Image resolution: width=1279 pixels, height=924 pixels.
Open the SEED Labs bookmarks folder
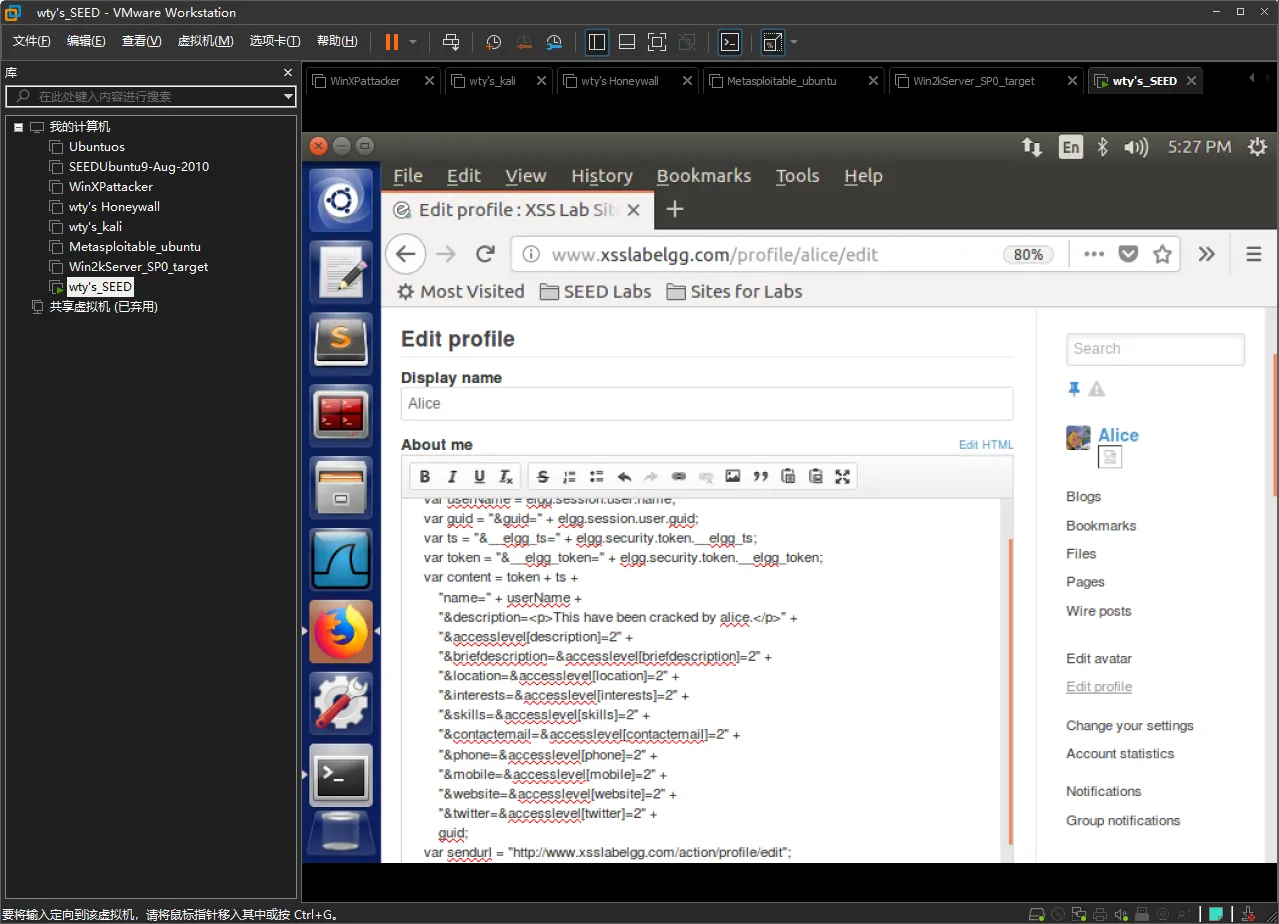pyautogui.click(x=595, y=292)
